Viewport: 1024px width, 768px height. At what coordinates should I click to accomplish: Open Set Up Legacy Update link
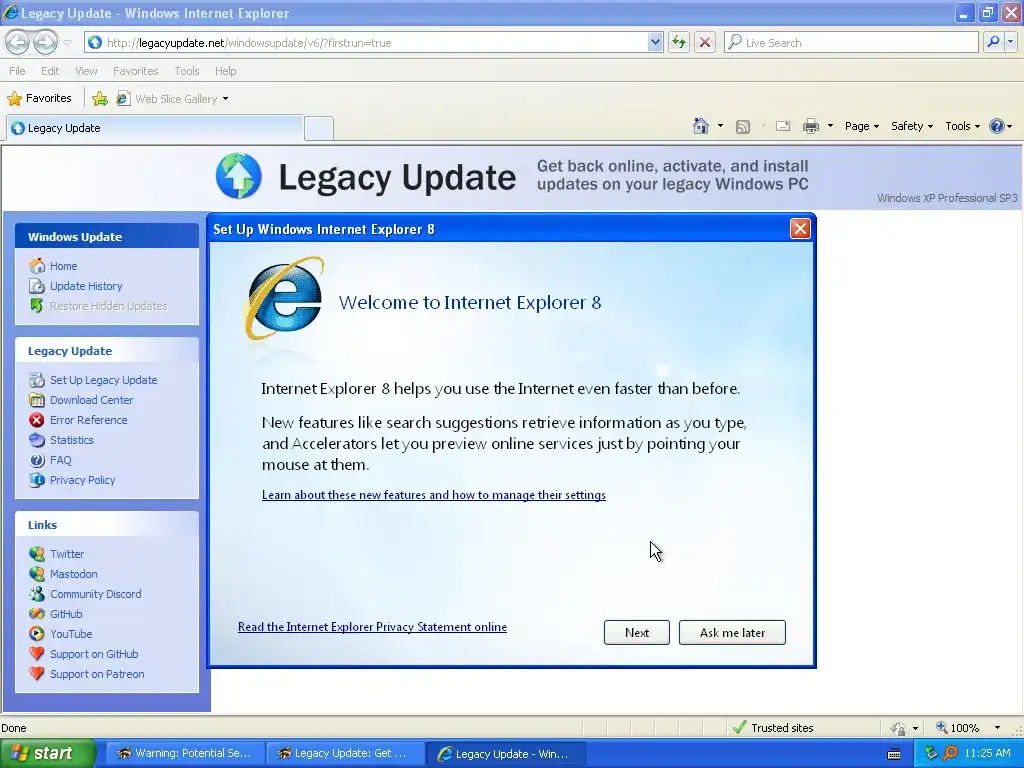pyautogui.click(x=103, y=380)
